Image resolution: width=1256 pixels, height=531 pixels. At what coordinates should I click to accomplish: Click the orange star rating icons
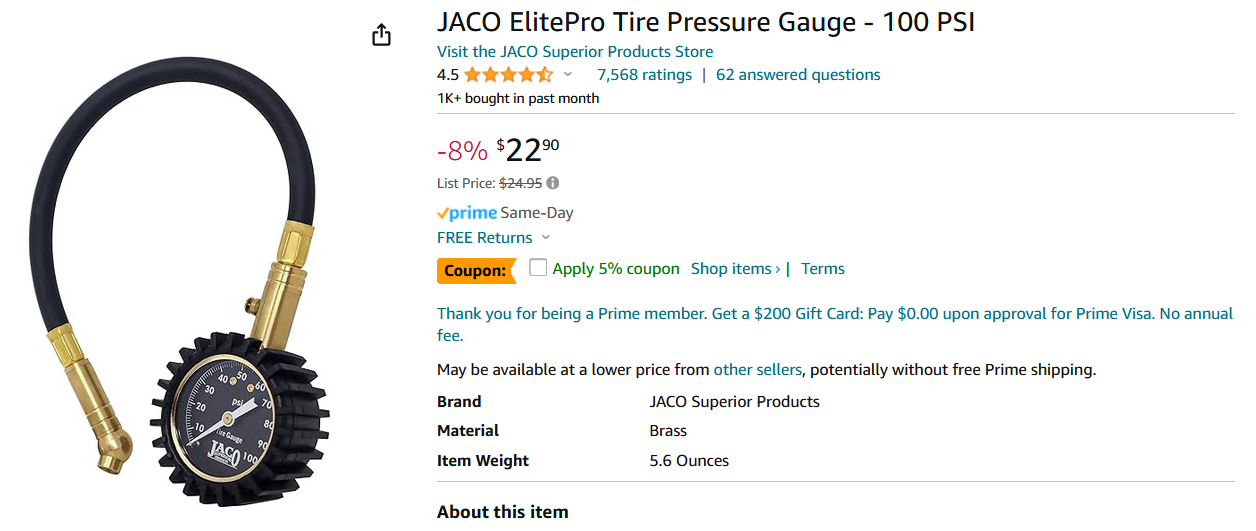(508, 75)
